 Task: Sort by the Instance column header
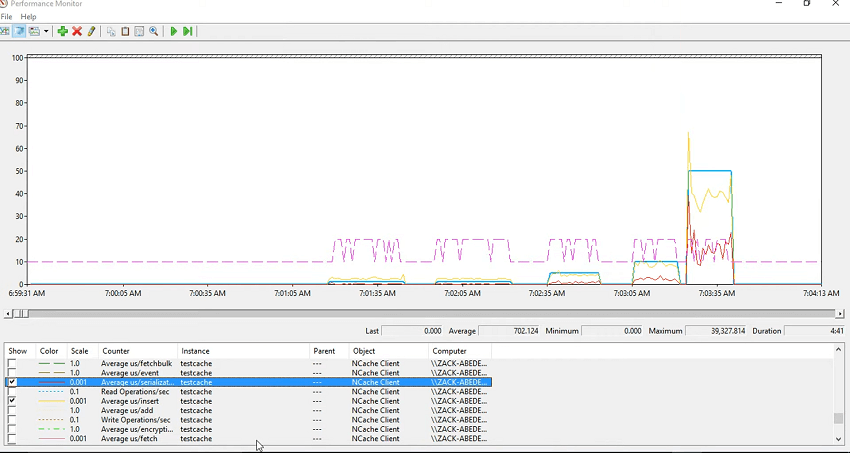(x=244, y=351)
